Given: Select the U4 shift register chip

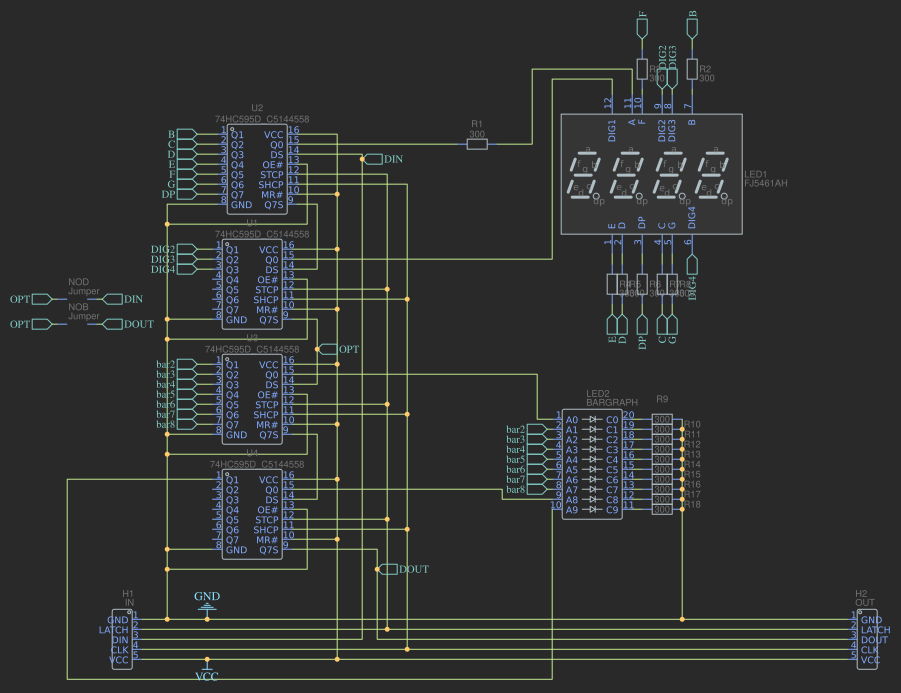Looking at the screenshot, I should [252, 514].
